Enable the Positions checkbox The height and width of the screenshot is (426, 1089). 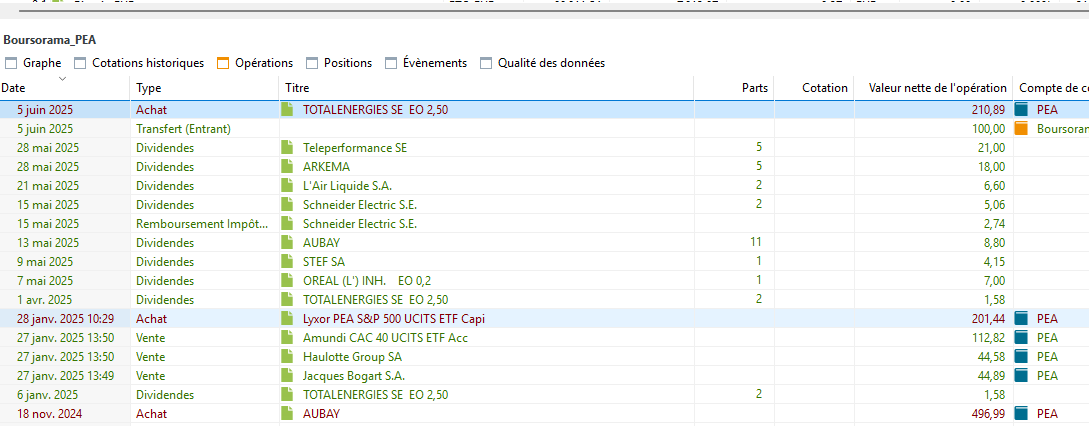[x=312, y=63]
